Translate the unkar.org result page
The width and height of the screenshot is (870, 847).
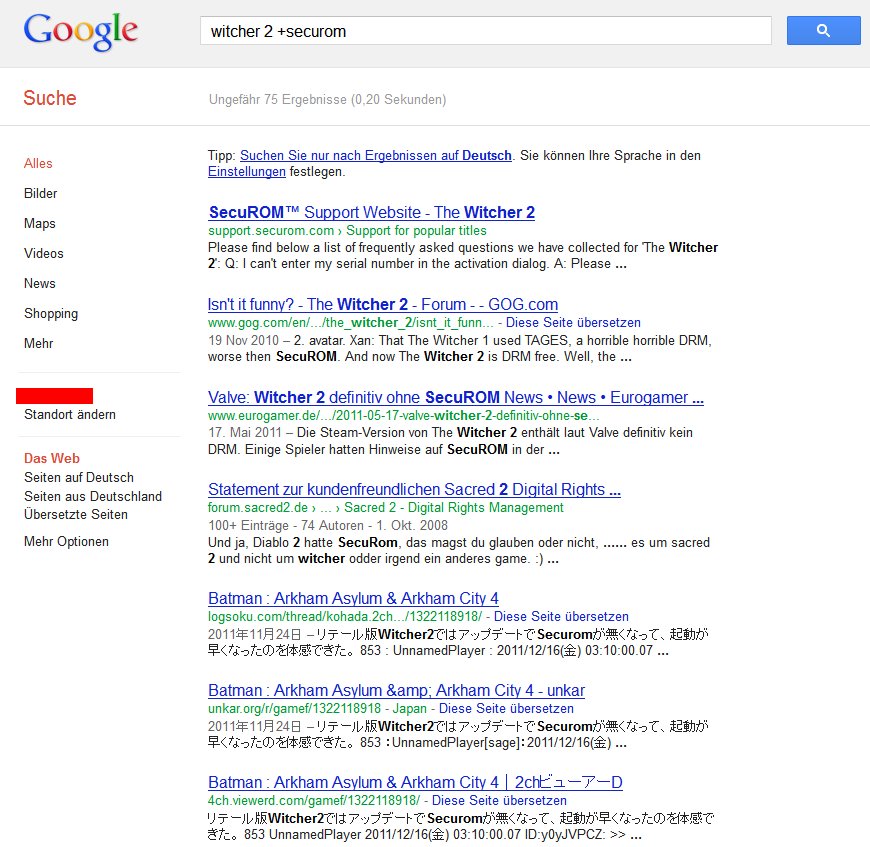506,709
